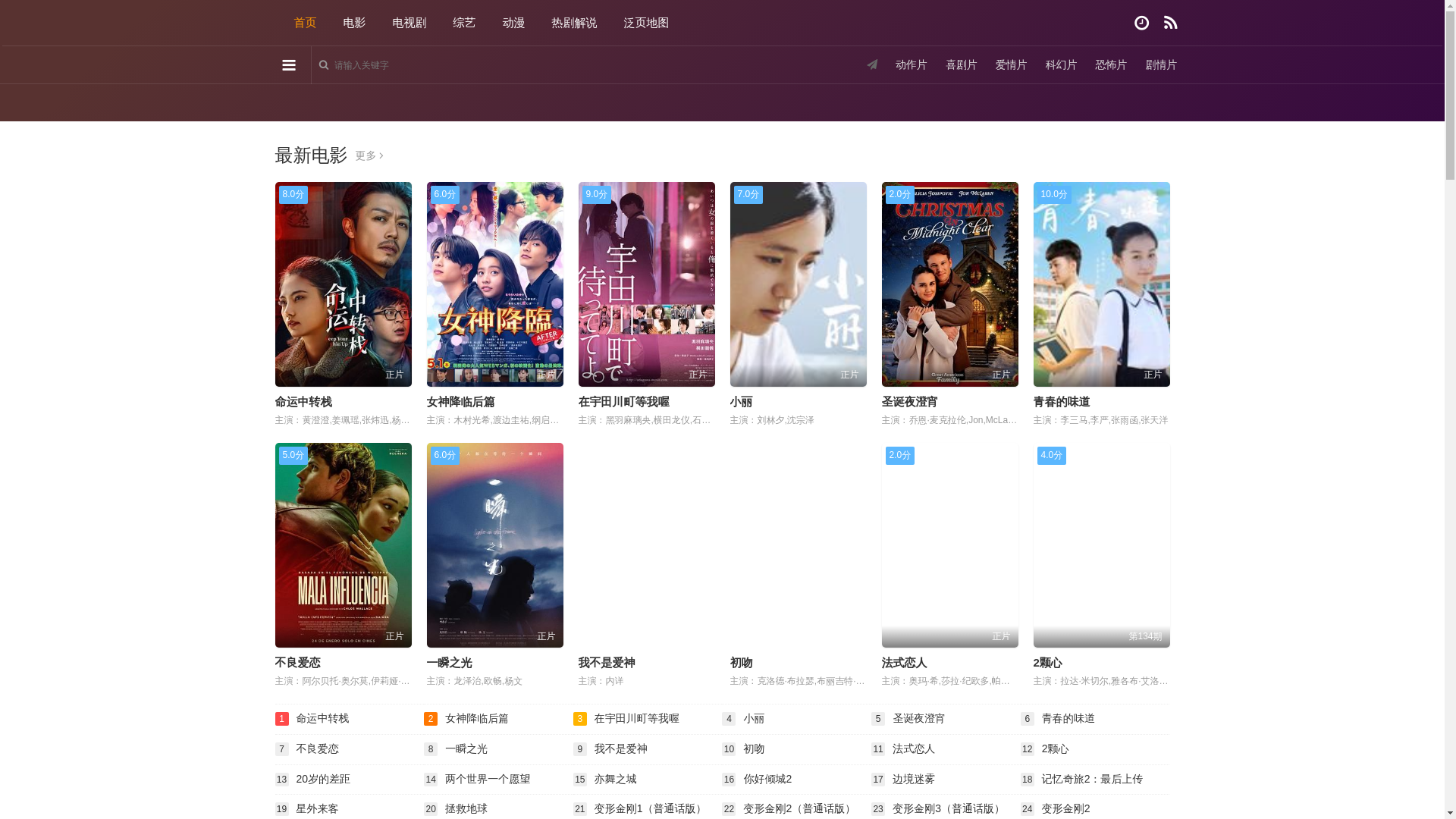Select ranked item 4 小丽
This screenshot has height=819, width=1456.
click(754, 718)
